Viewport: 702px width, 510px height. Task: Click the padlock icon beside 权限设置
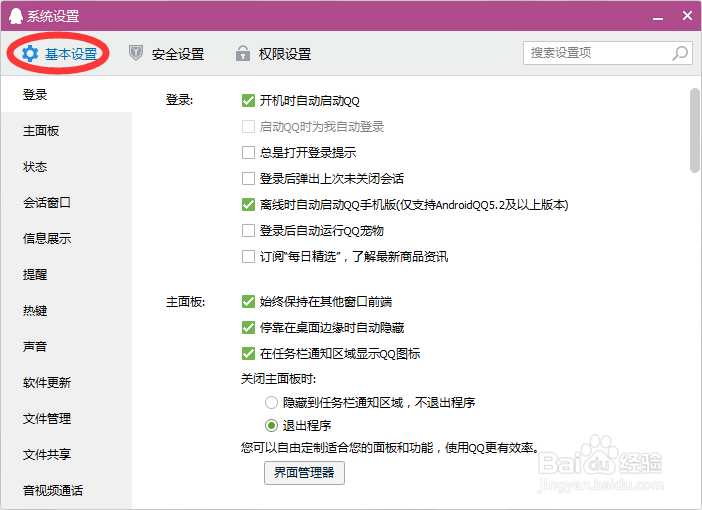point(243,53)
